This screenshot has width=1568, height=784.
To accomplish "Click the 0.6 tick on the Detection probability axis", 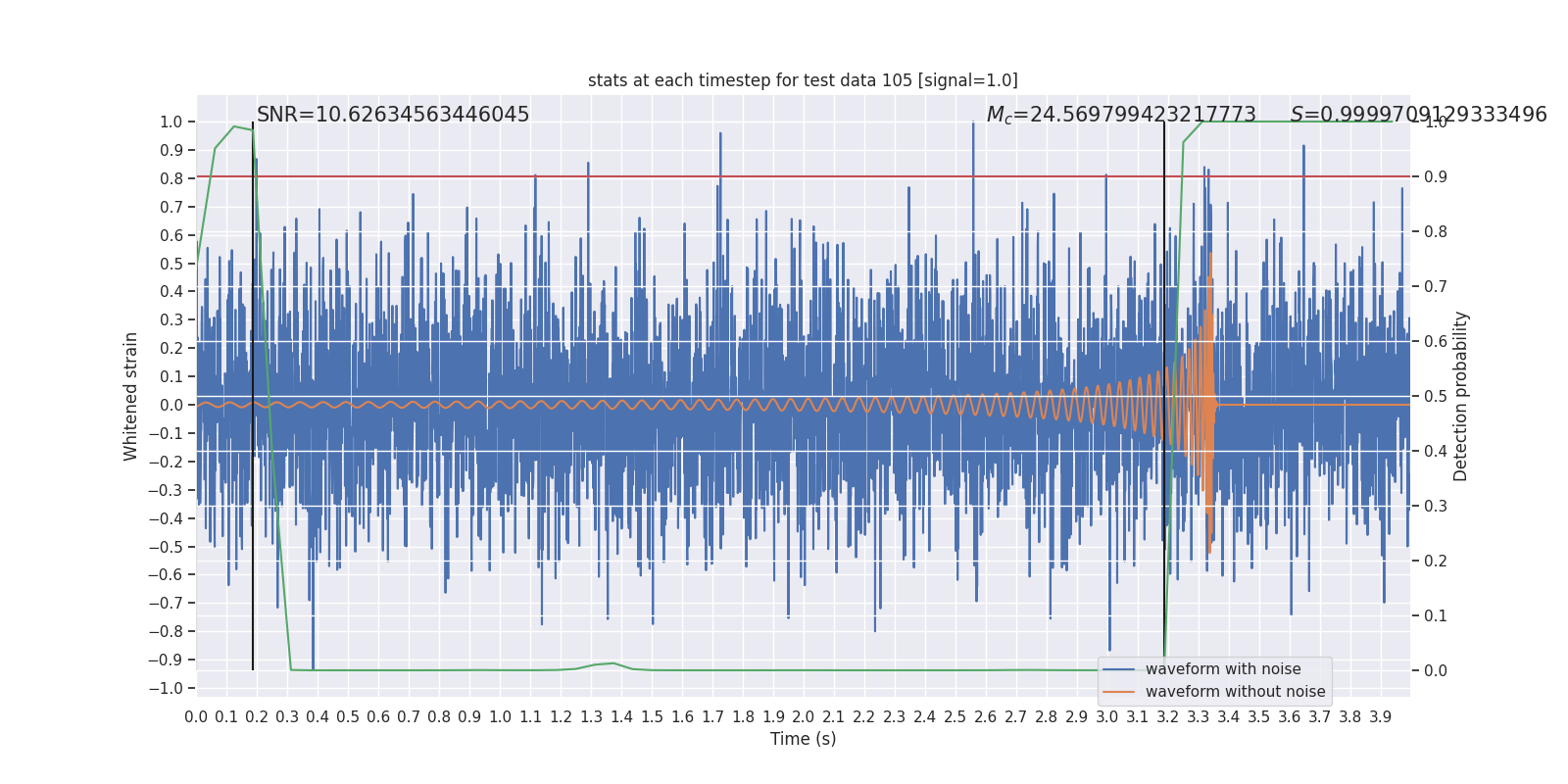I will [1436, 342].
